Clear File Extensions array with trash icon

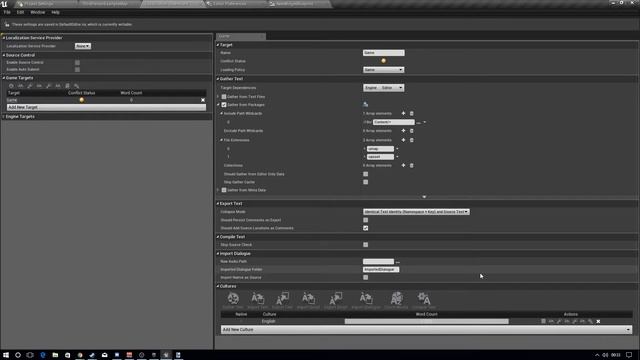411,140
